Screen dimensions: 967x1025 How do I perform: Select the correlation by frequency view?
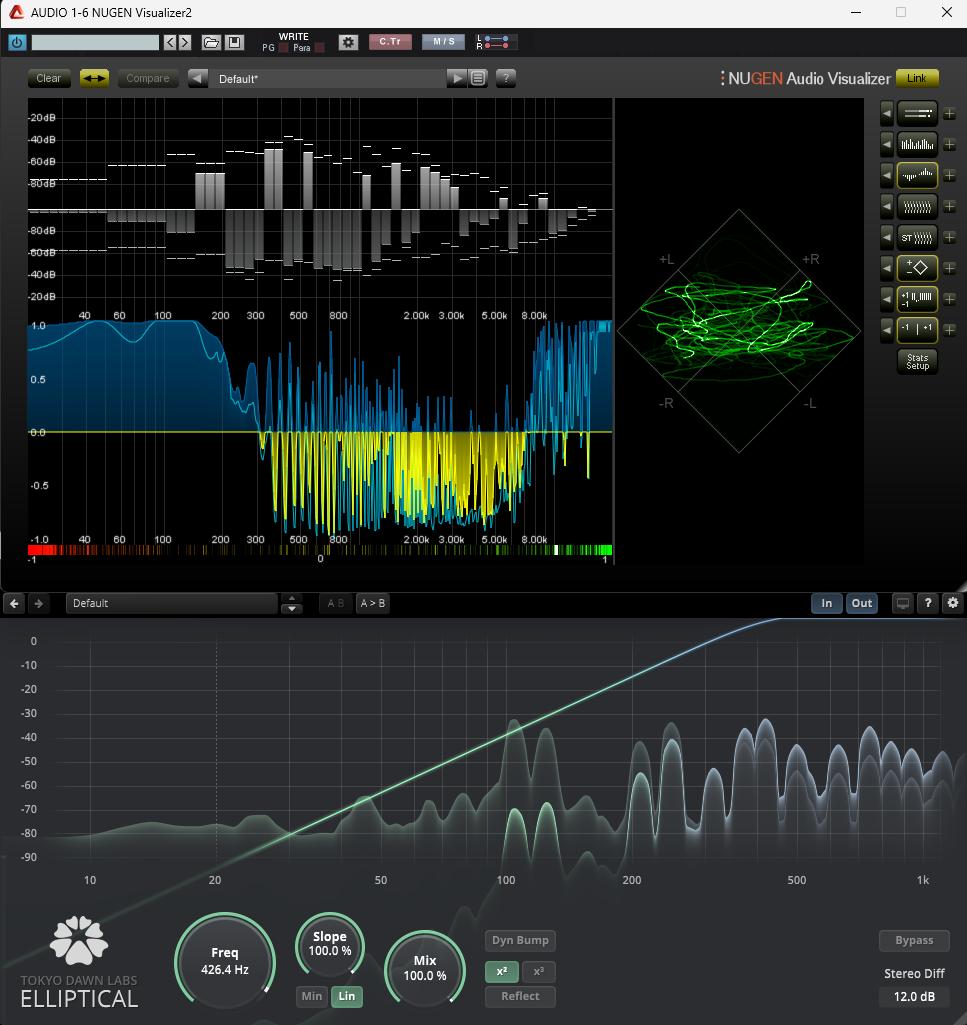917,299
